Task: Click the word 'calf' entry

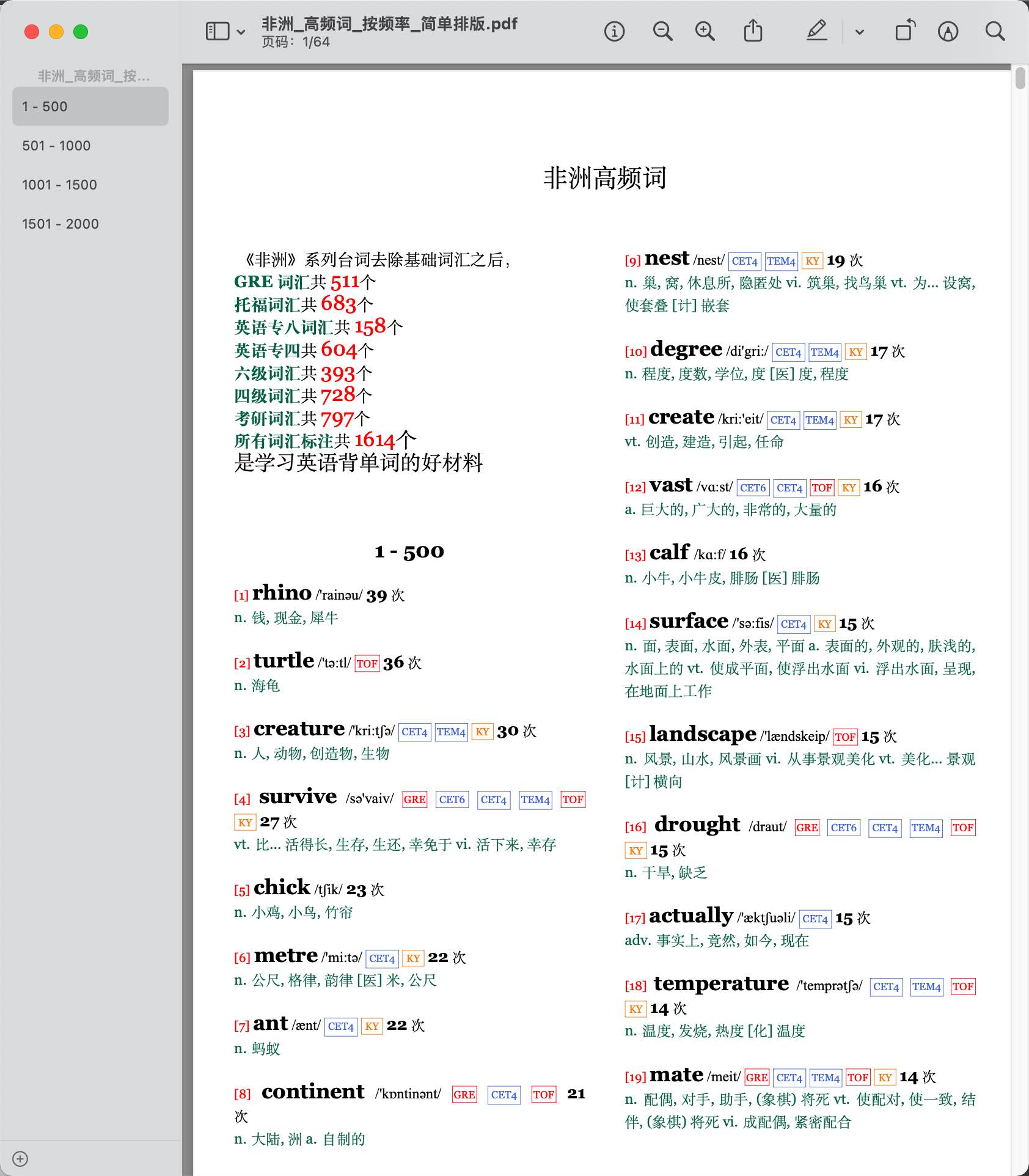Action: tap(670, 552)
